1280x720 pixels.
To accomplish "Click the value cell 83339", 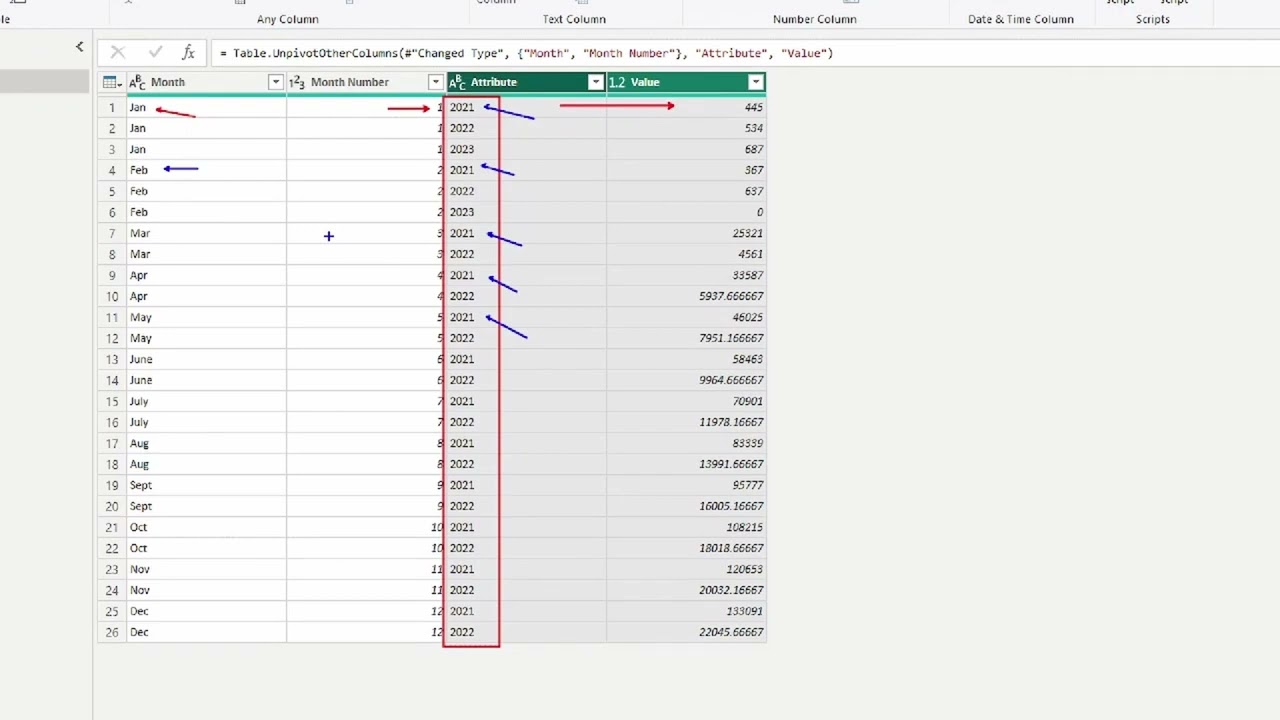I will point(686,443).
